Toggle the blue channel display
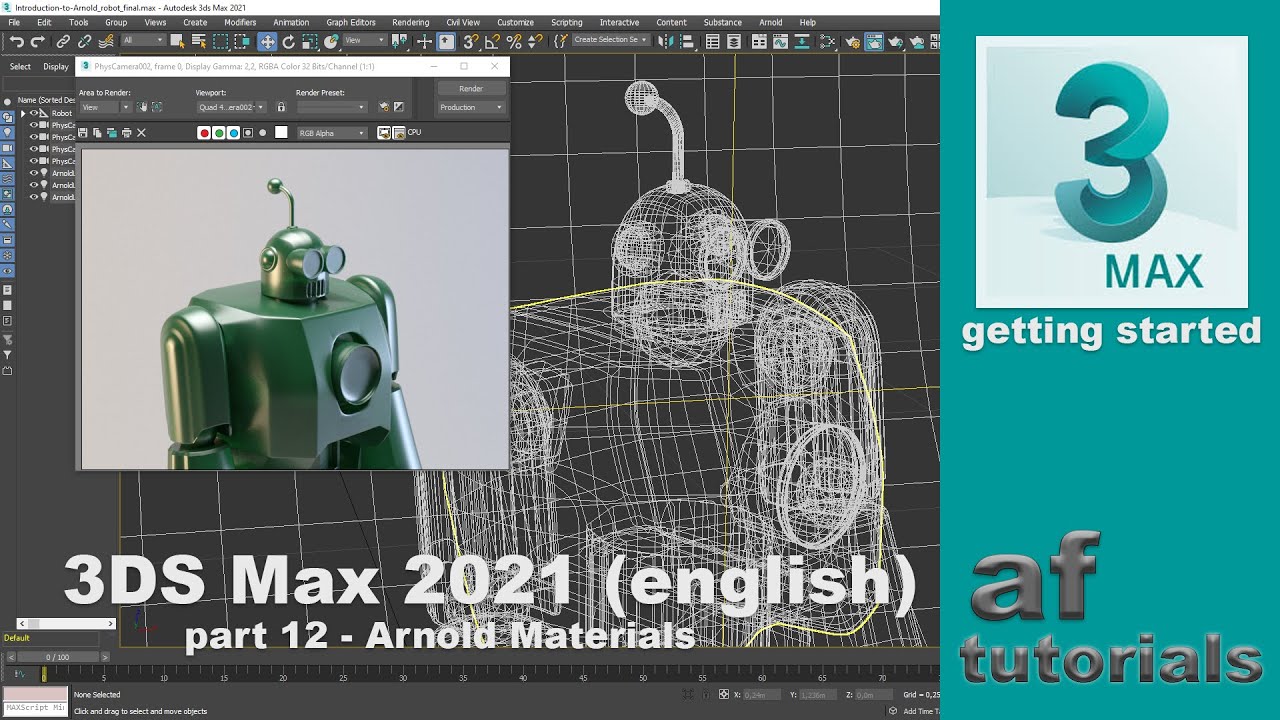 click(234, 133)
